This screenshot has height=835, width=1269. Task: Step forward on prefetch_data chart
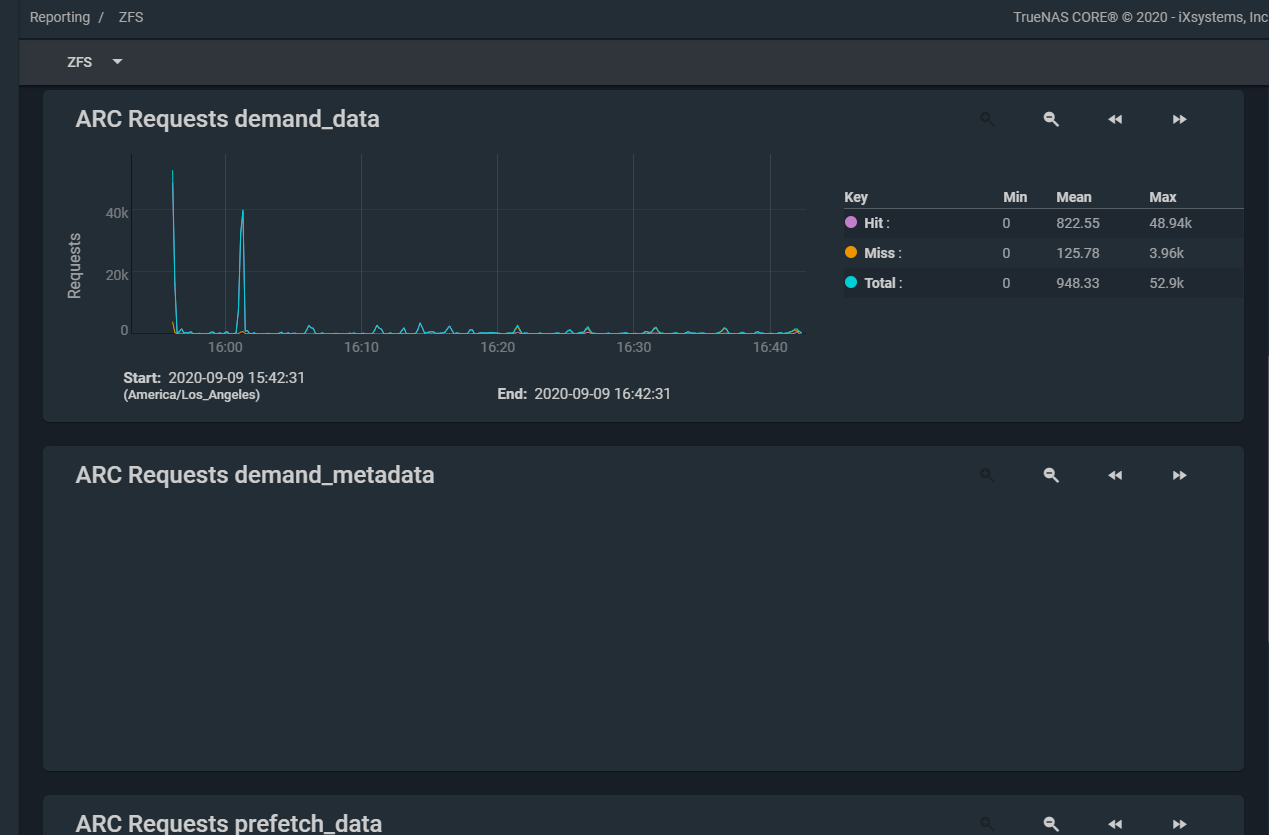pyautogui.click(x=1179, y=823)
